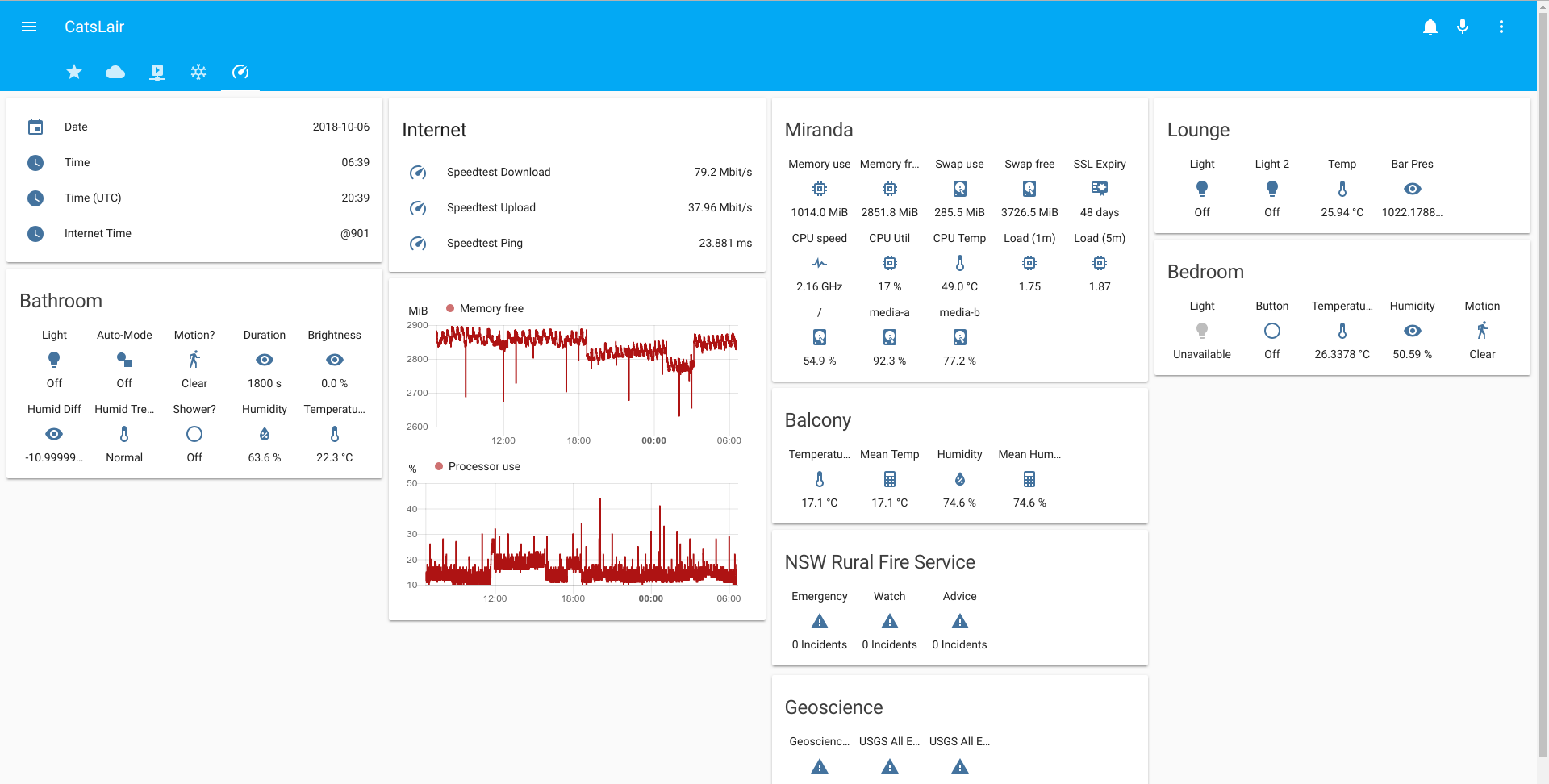Open media-a disk usage icon
This screenshot has height=784, width=1549.
(890, 337)
